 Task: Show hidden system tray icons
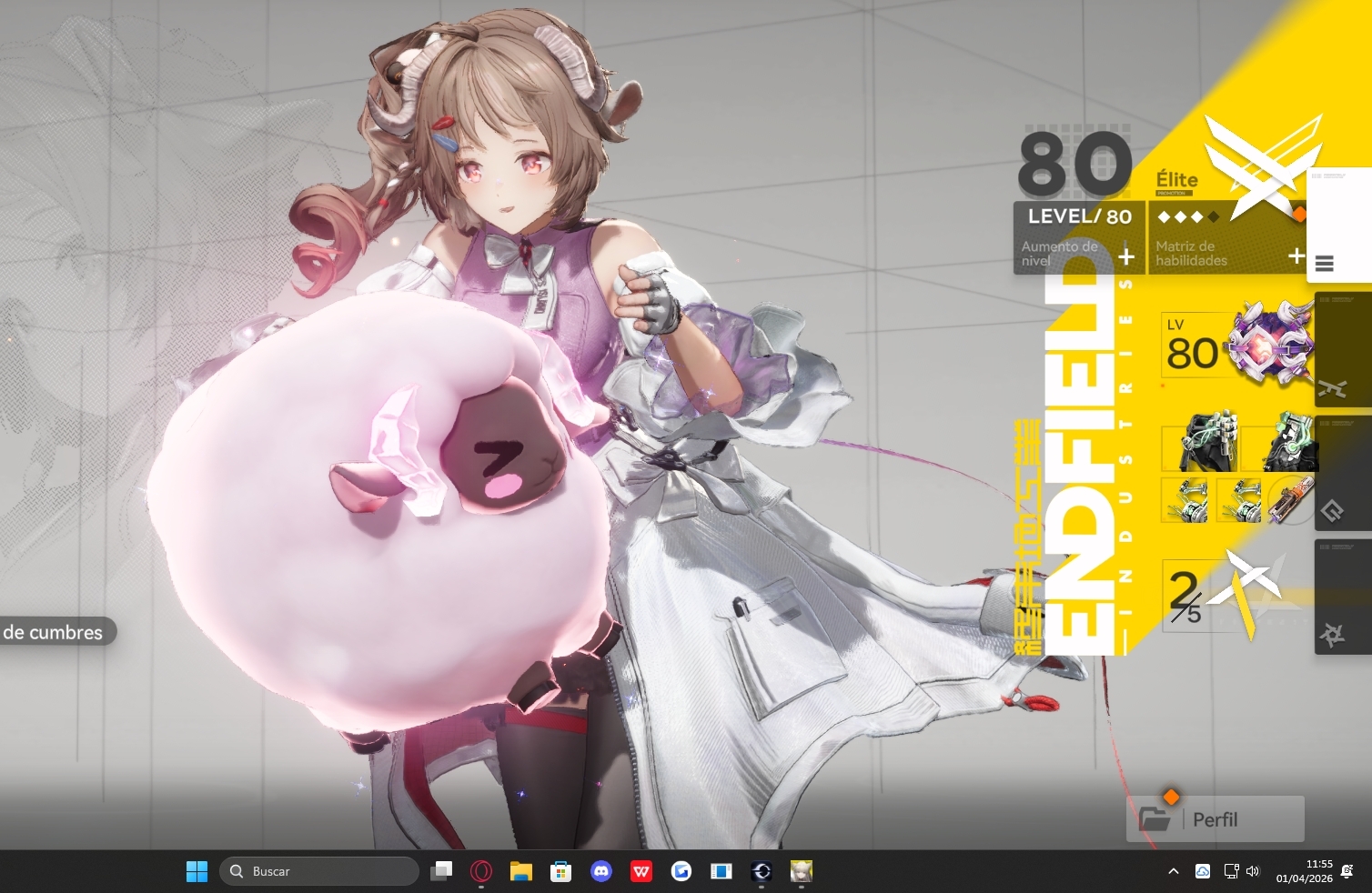[x=1174, y=871]
